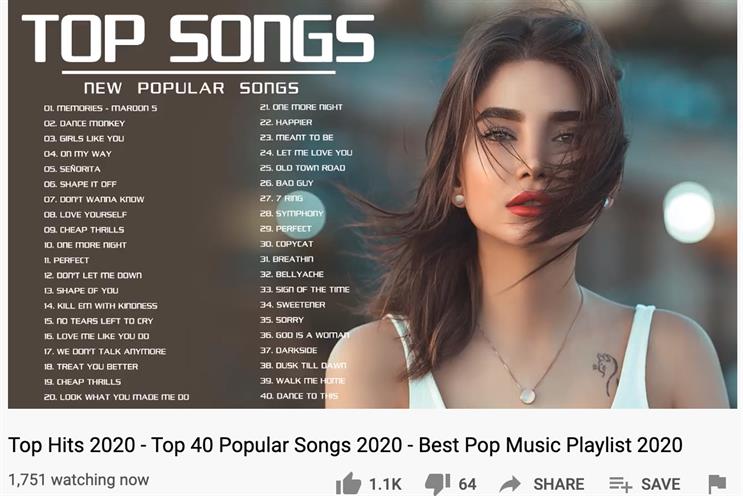
Task: Click the Old Town Road track entry
Action: [302, 168]
